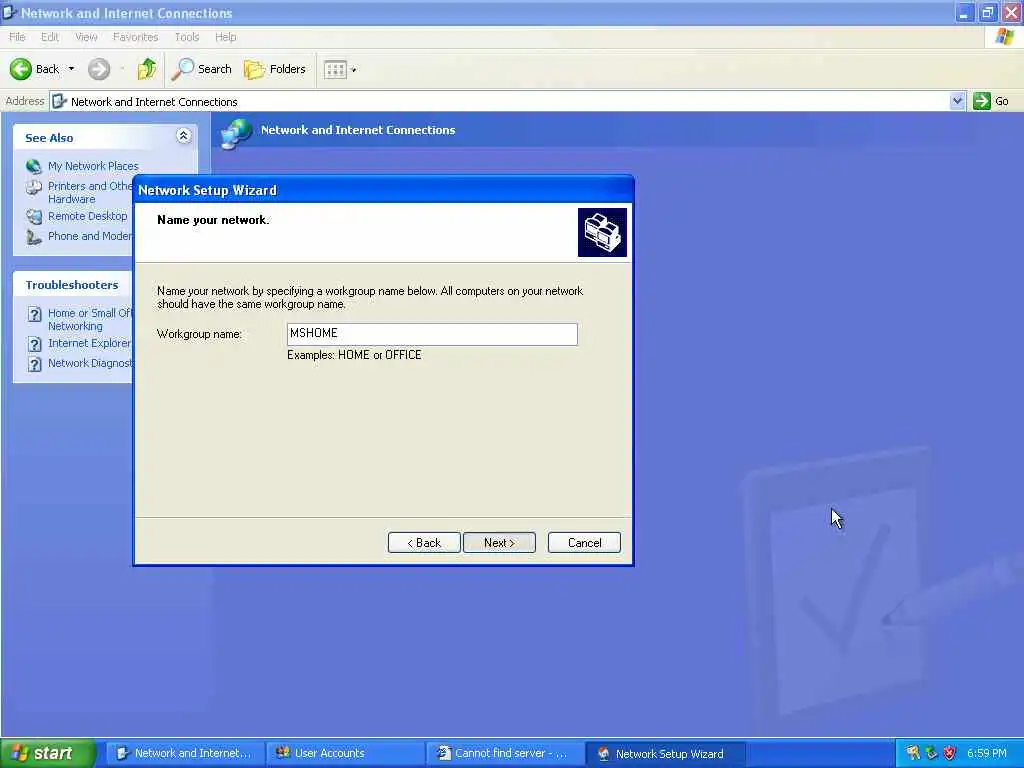This screenshot has height=768, width=1024.
Task: Click the Windows flag logo in menu bar
Action: tap(1004, 37)
